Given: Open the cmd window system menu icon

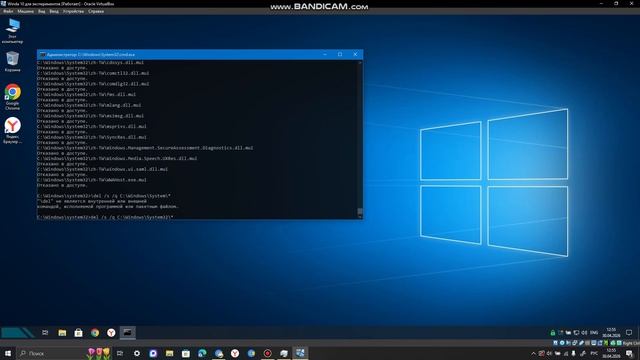Looking at the screenshot, I should click(x=42, y=54).
